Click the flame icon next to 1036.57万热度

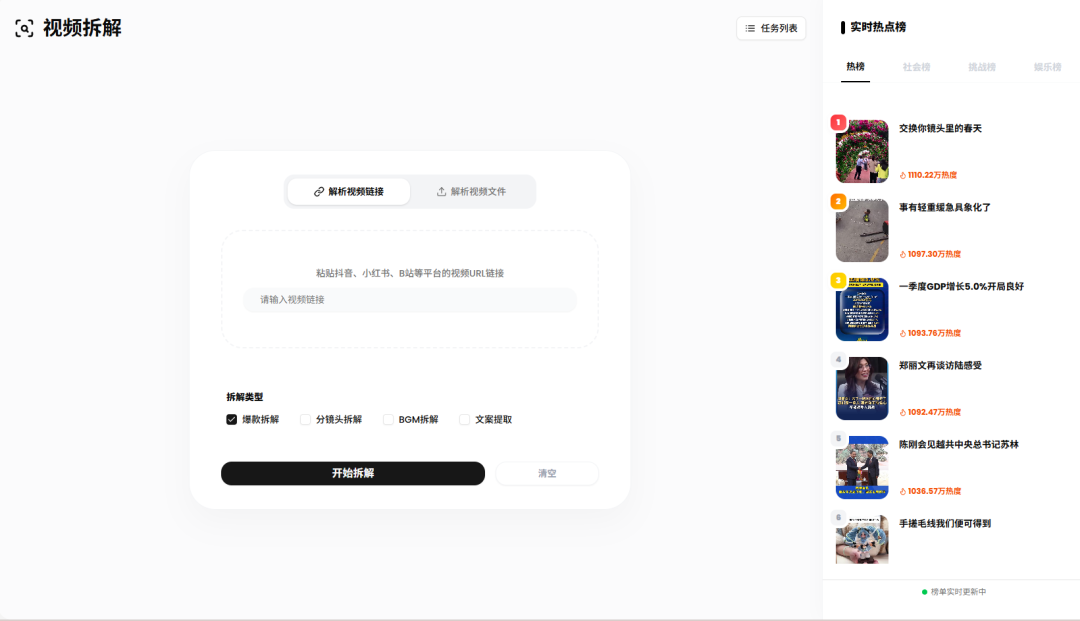point(903,492)
